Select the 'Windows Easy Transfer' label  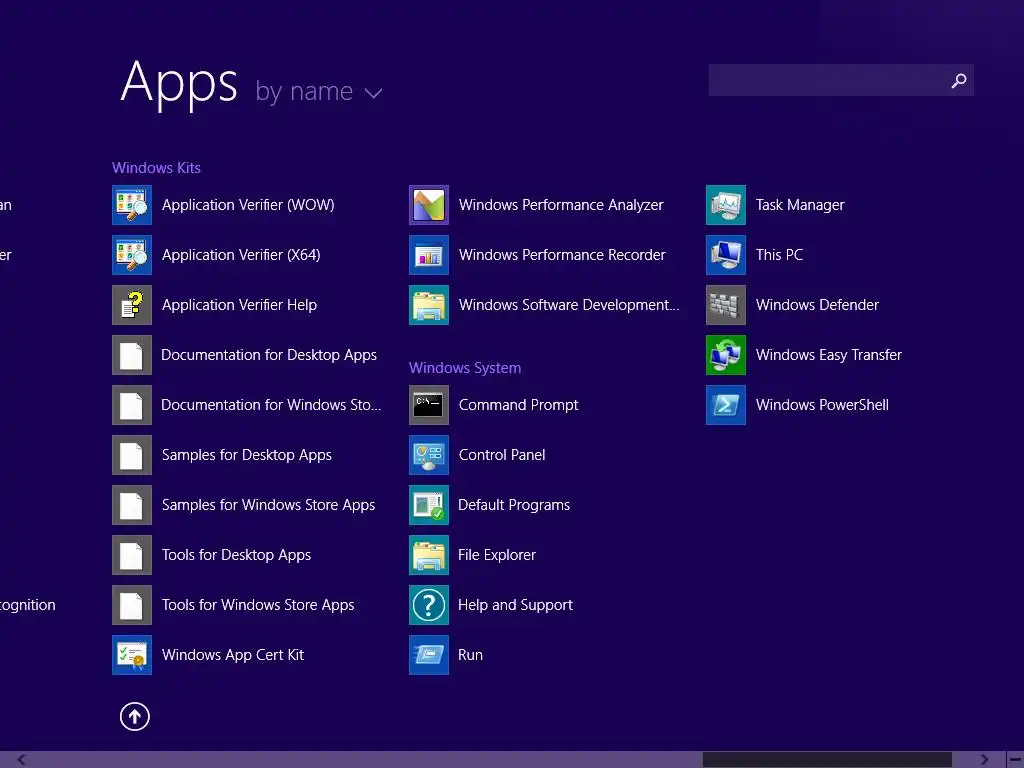[829, 355]
